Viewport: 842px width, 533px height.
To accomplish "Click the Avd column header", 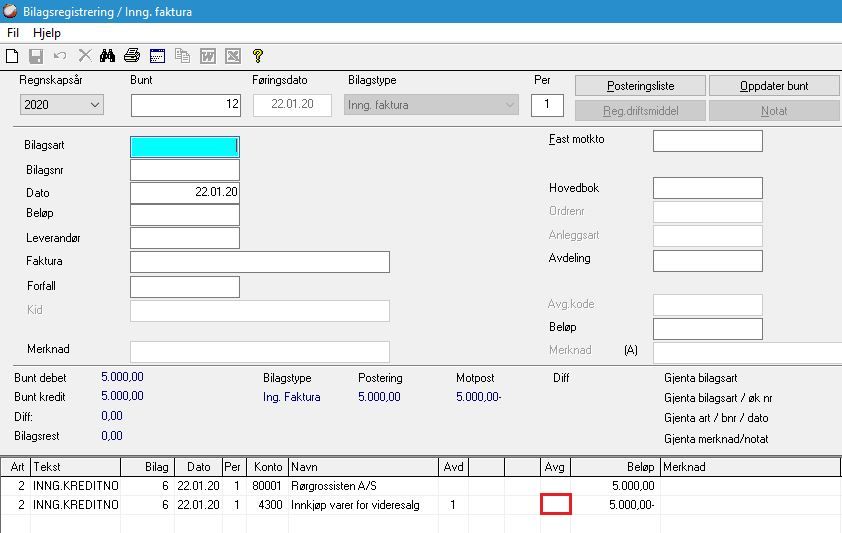I will click(x=454, y=467).
